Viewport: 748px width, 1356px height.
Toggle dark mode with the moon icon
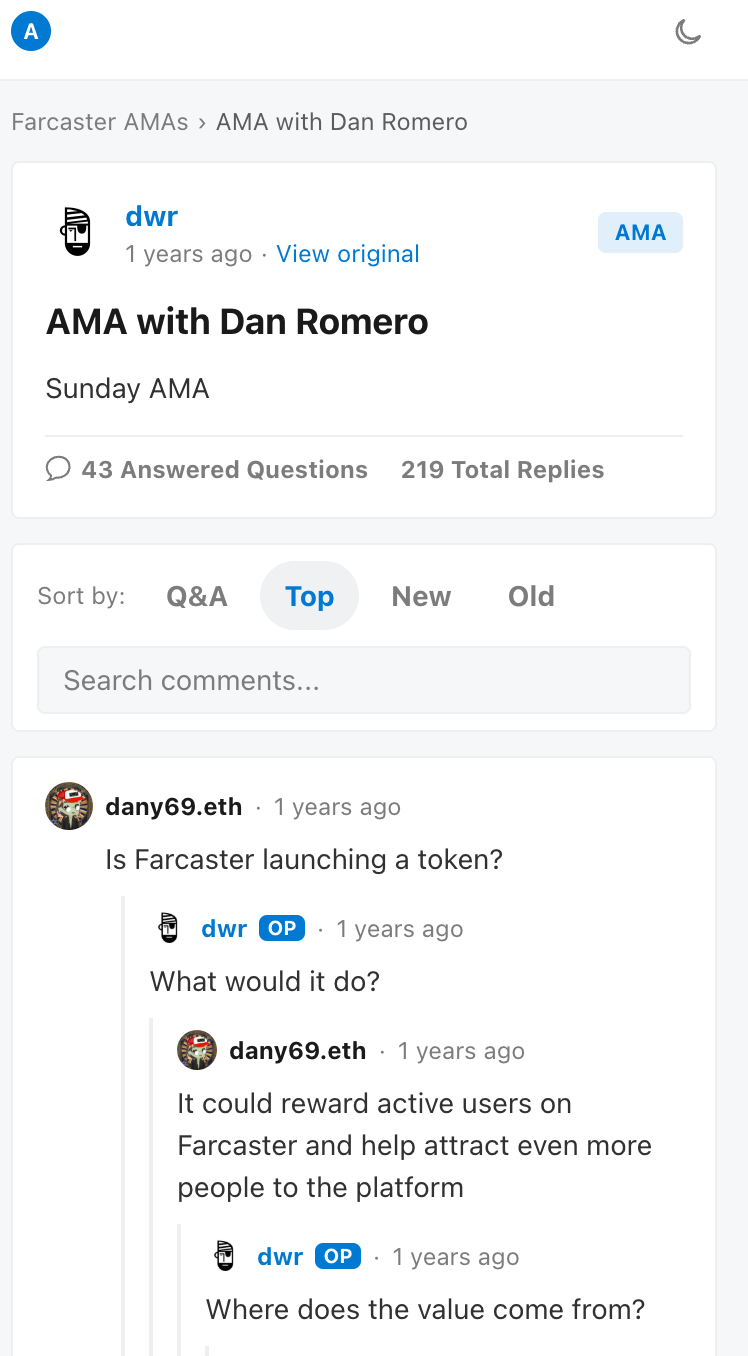tap(688, 32)
